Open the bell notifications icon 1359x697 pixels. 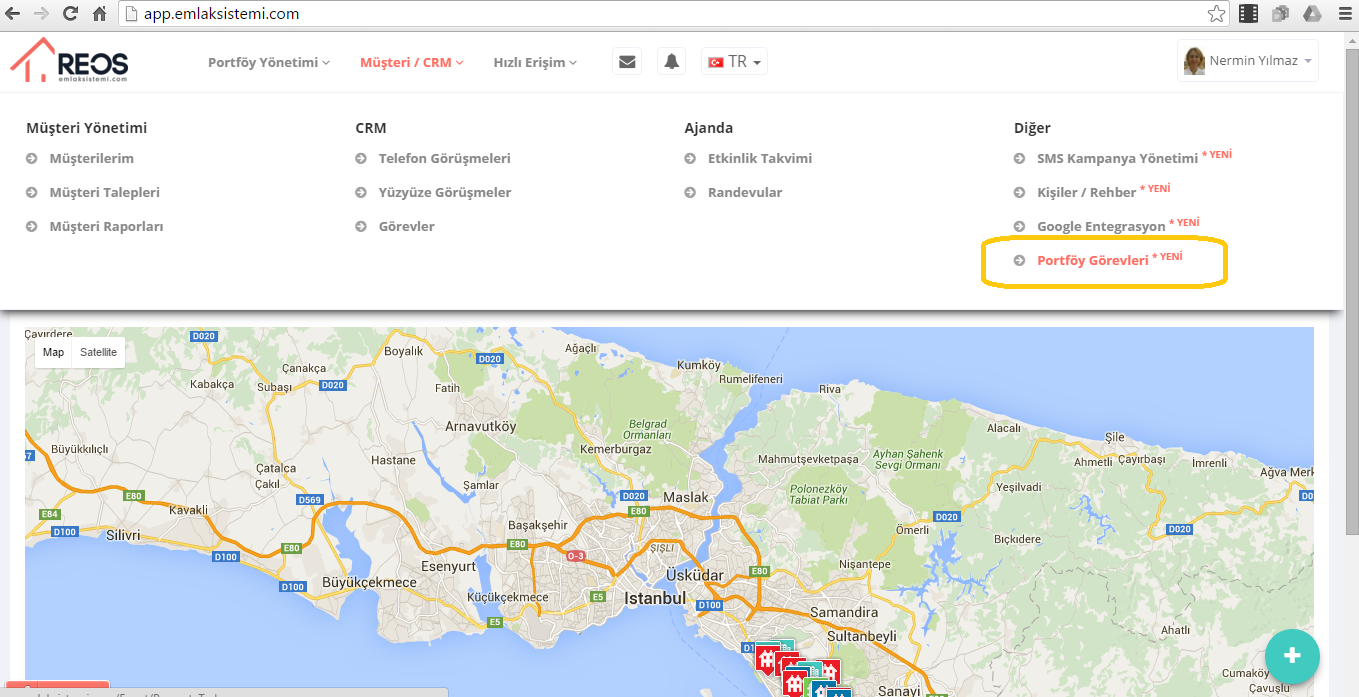(671, 62)
